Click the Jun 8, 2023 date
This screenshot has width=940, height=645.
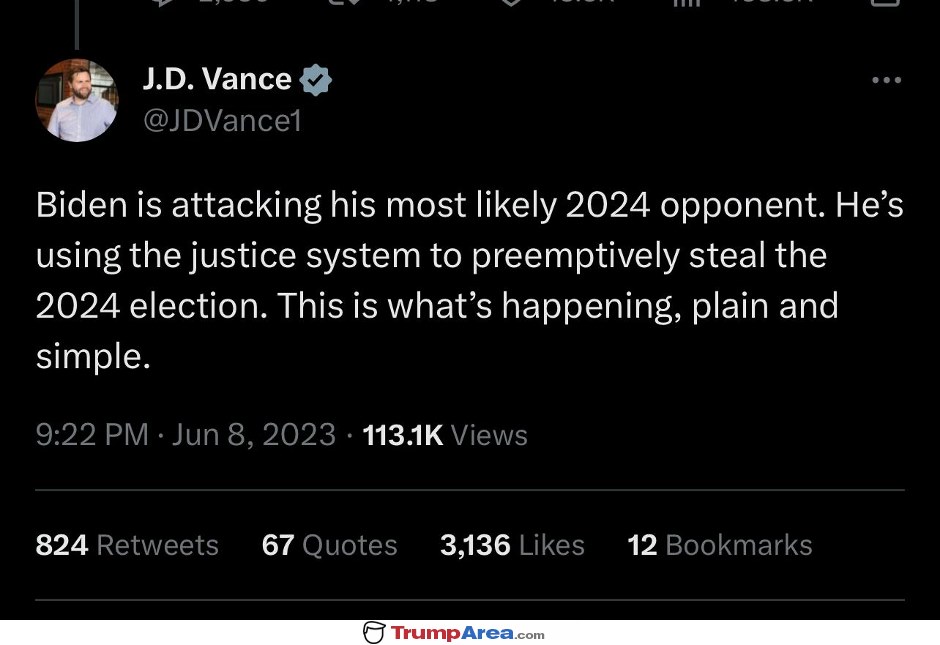click(x=254, y=435)
